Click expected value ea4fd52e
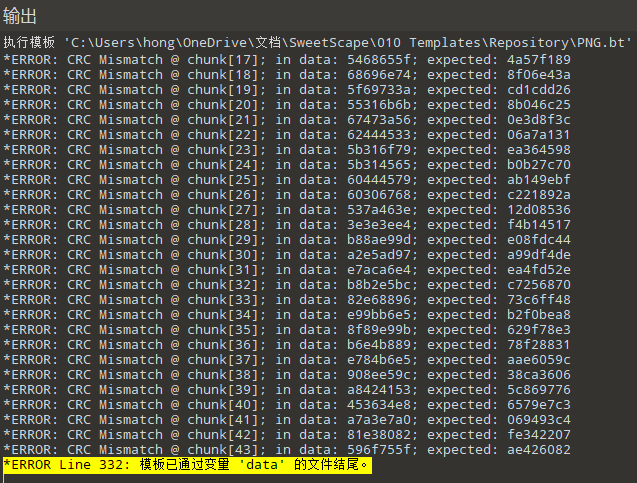The height and width of the screenshot is (483, 637). click(539, 270)
